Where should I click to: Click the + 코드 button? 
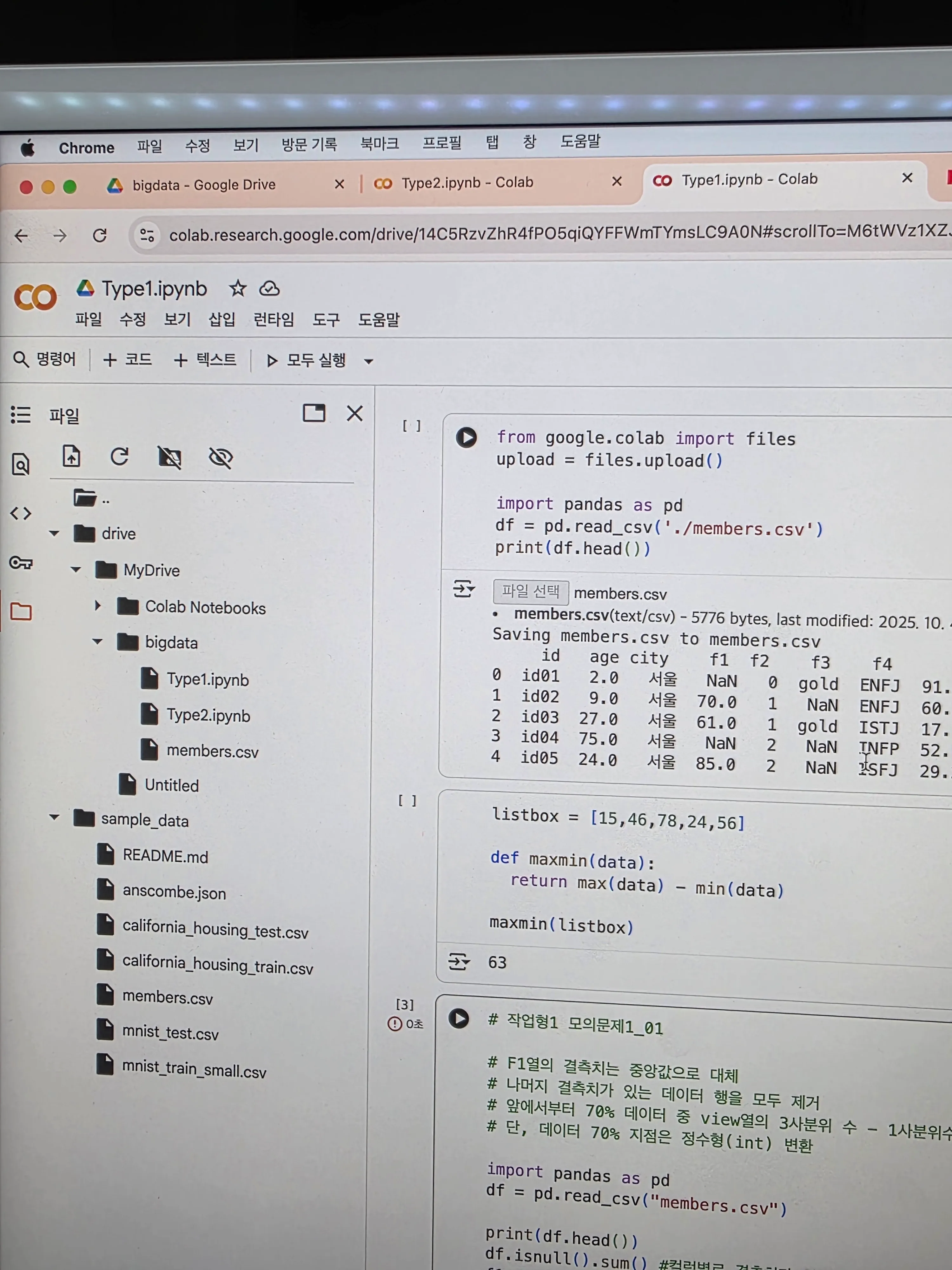click(x=127, y=360)
